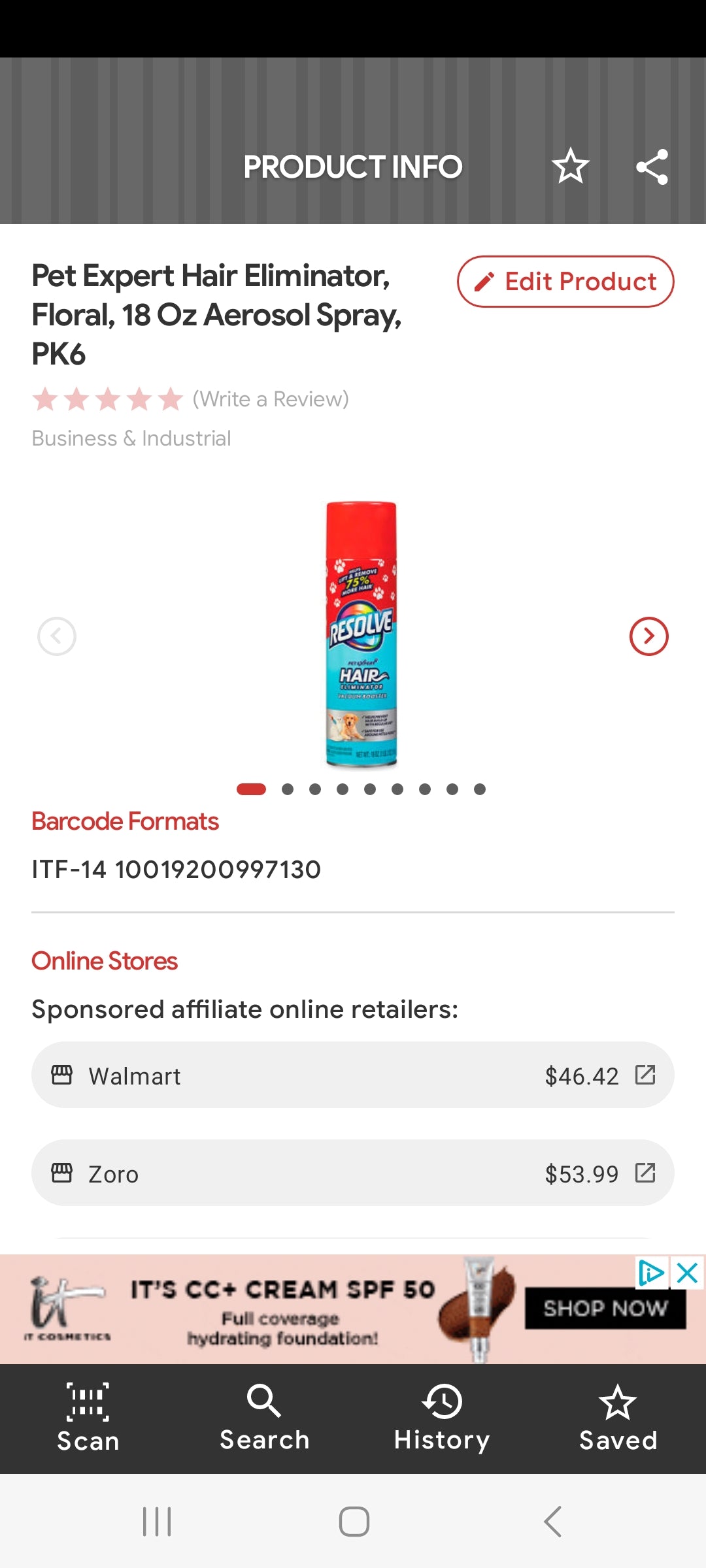Open Zoro external link icon
This screenshot has width=706, height=1568.
[x=645, y=1173]
